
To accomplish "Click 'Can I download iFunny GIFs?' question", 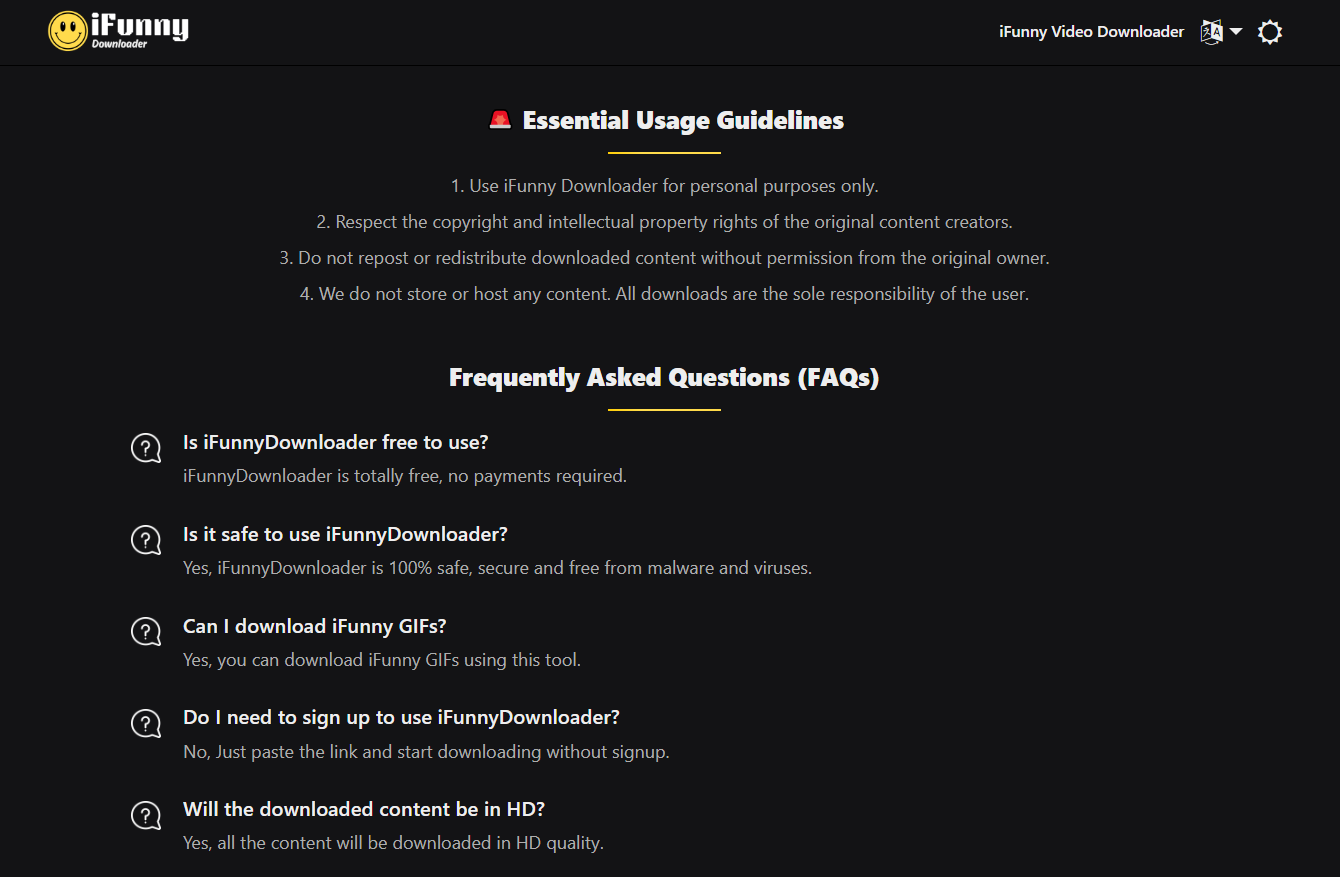I will point(315,626).
